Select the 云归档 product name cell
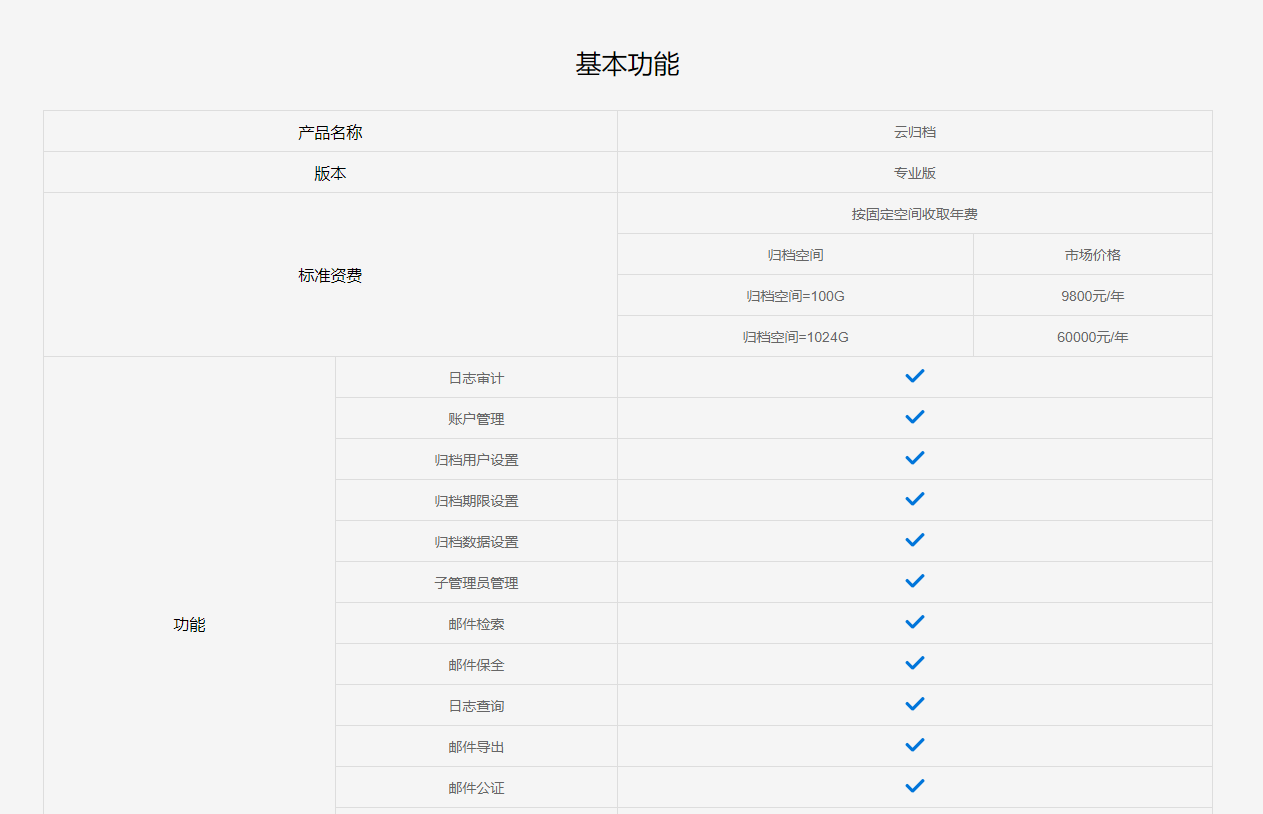Image resolution: width=1263 pixels, height=814 pixels. 914,132
